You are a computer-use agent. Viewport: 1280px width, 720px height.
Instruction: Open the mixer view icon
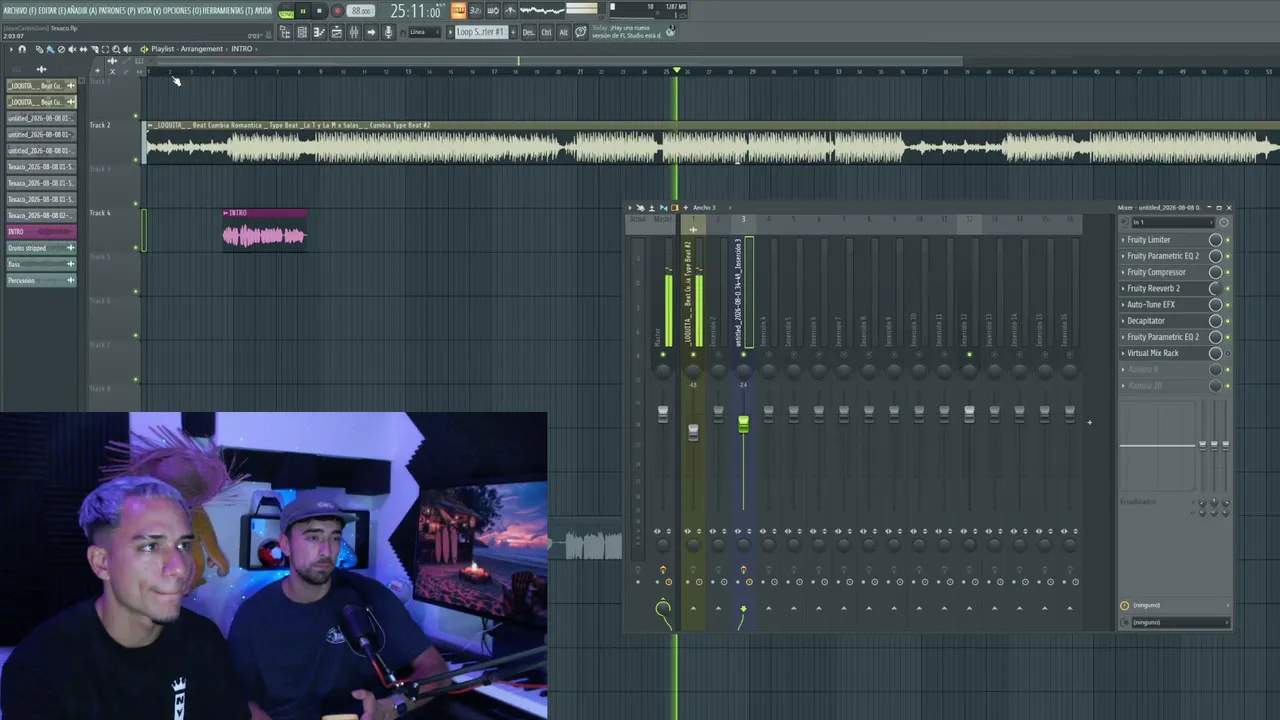pos(353,32)
